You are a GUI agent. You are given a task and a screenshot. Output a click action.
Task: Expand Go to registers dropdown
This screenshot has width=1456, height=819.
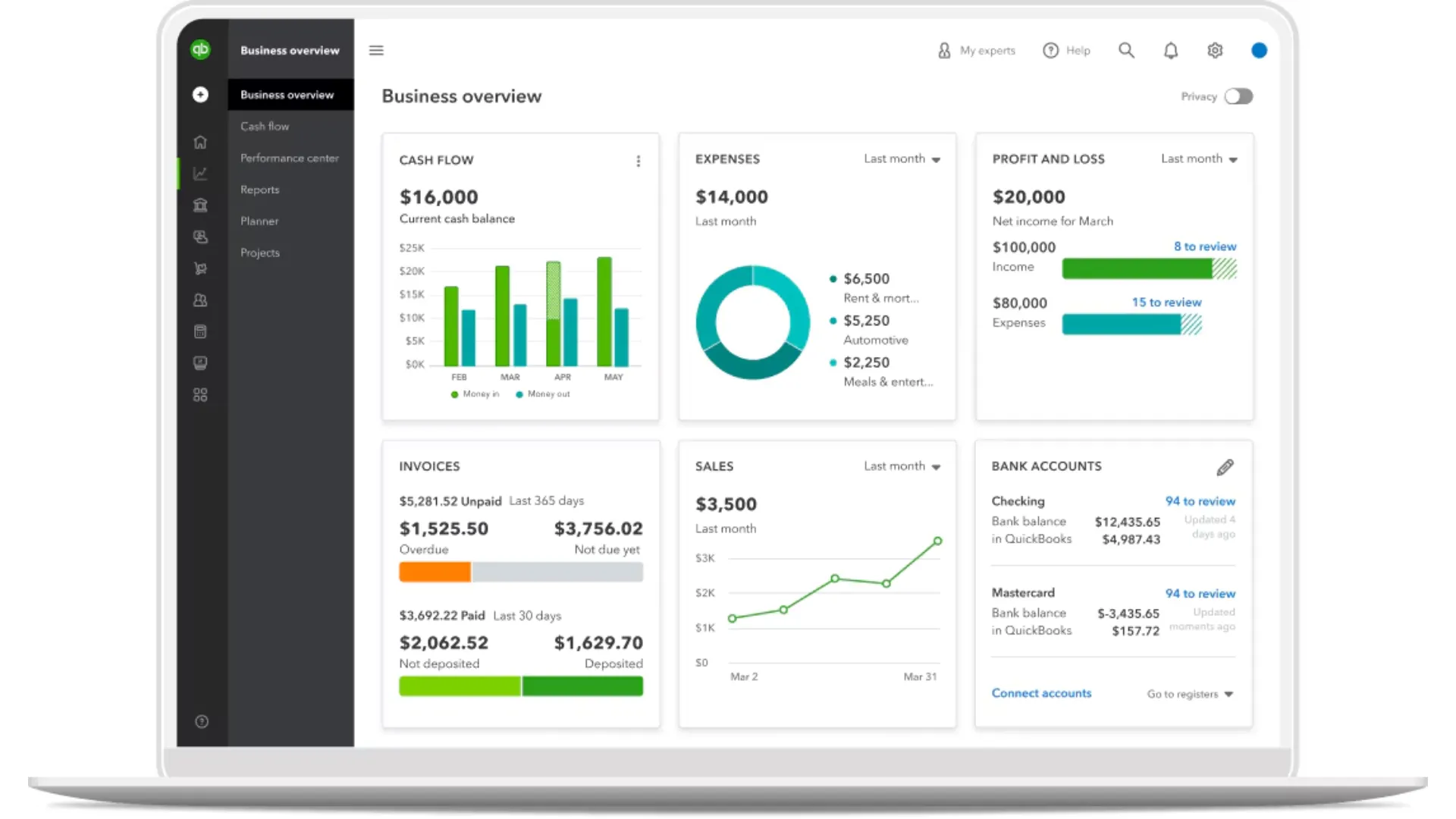coord(1190,694)
